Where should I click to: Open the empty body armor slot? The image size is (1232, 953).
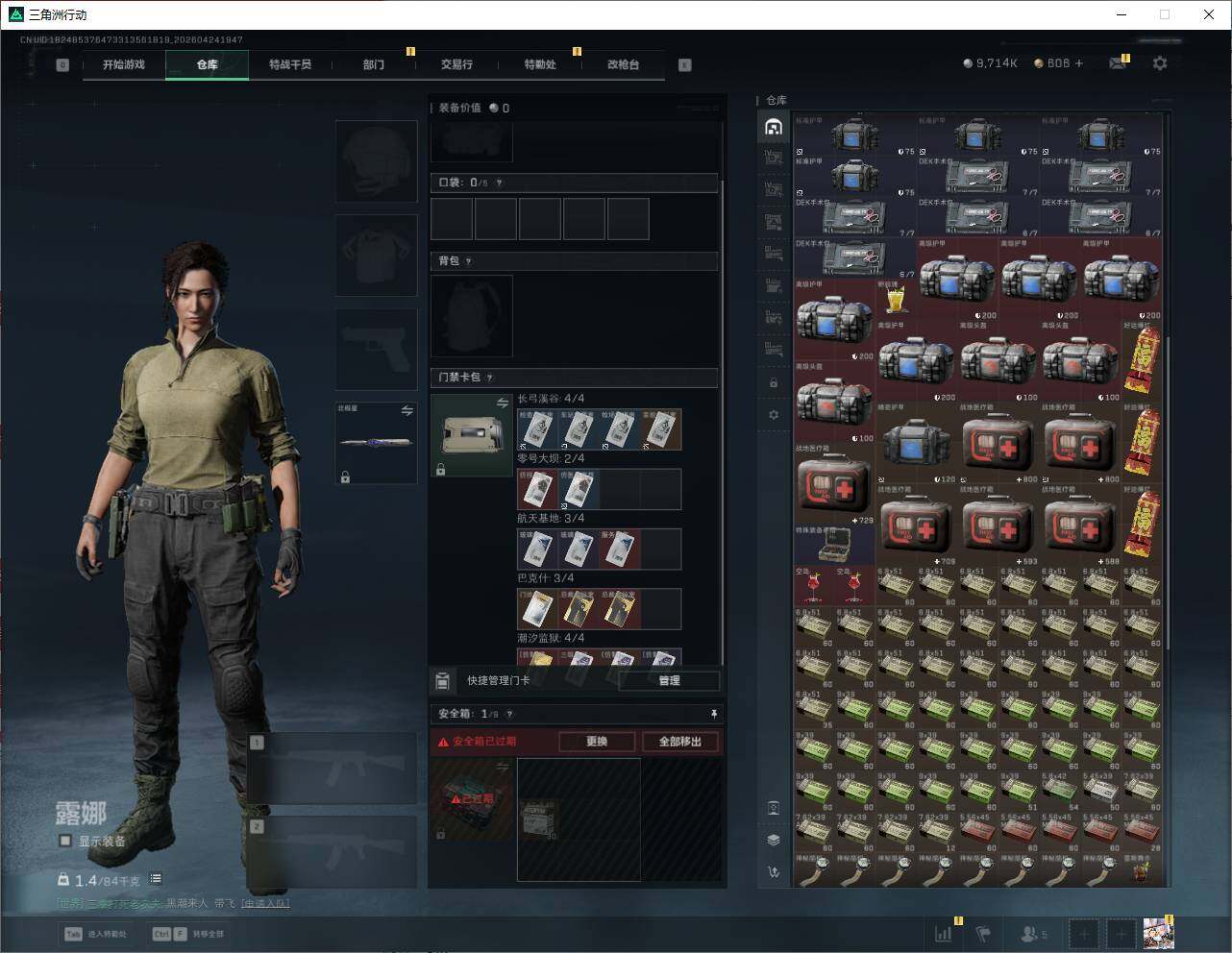376,255
